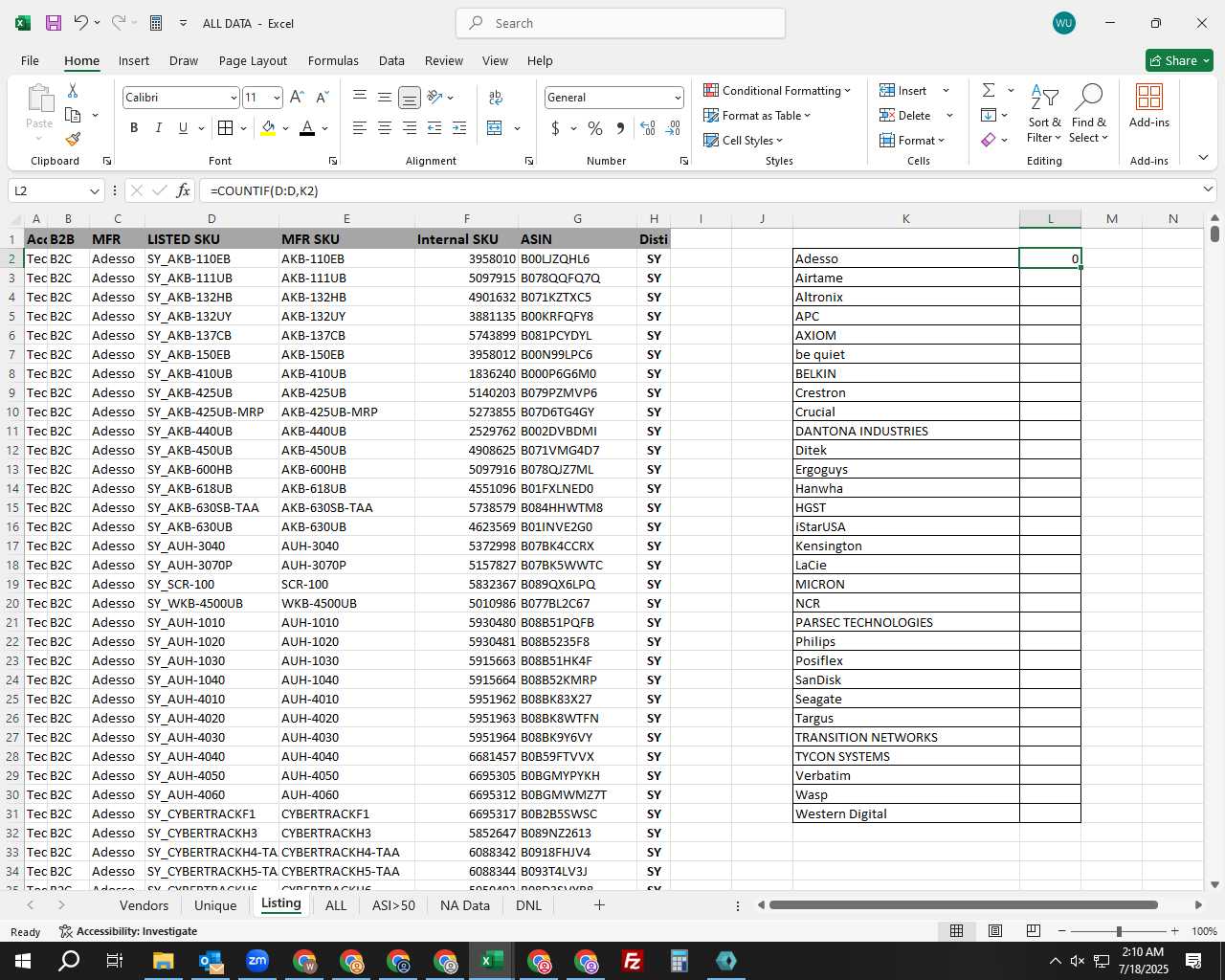Click the Search box in title bar
This screenshot has width=1225, height=980.
620,23
